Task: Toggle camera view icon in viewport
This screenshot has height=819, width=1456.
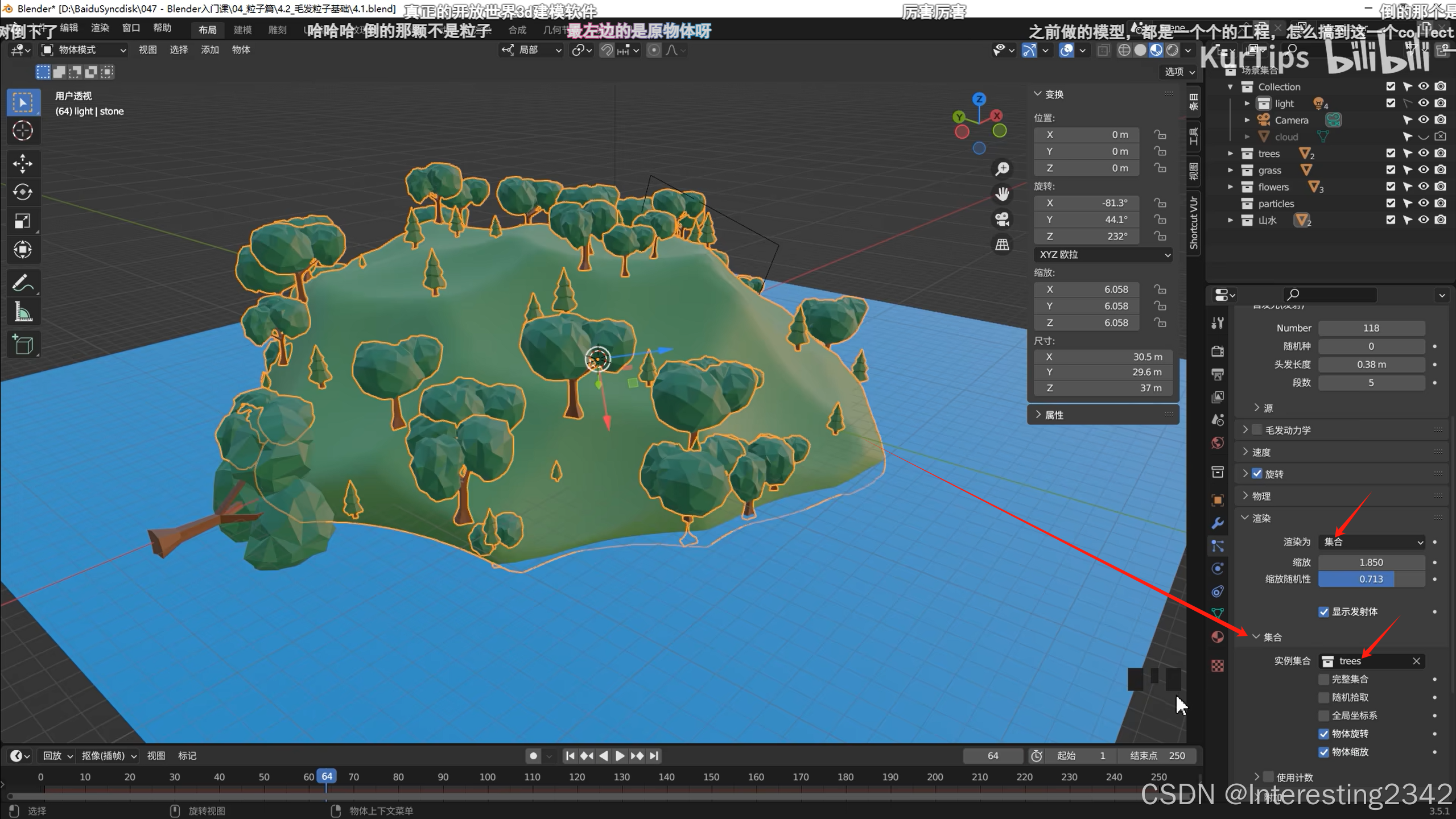Action: click(1002, 219)
